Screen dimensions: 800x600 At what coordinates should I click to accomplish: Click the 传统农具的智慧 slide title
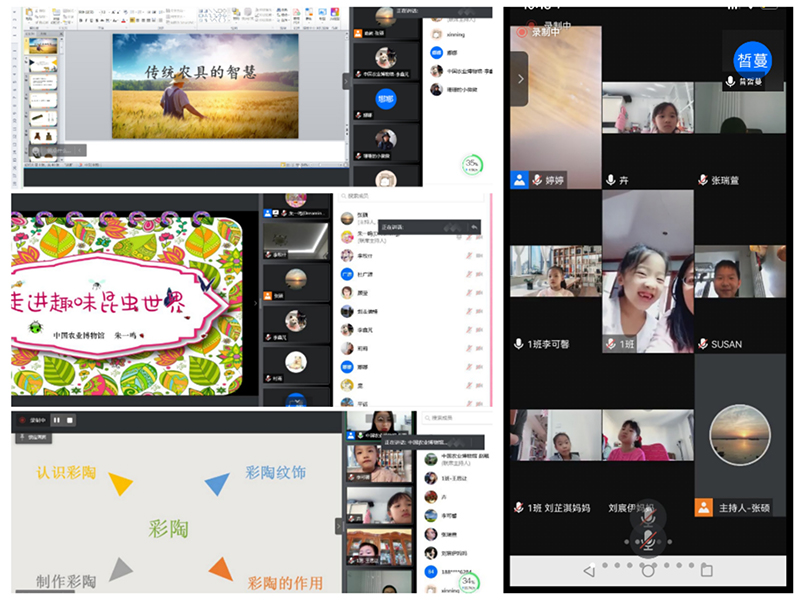200,72
